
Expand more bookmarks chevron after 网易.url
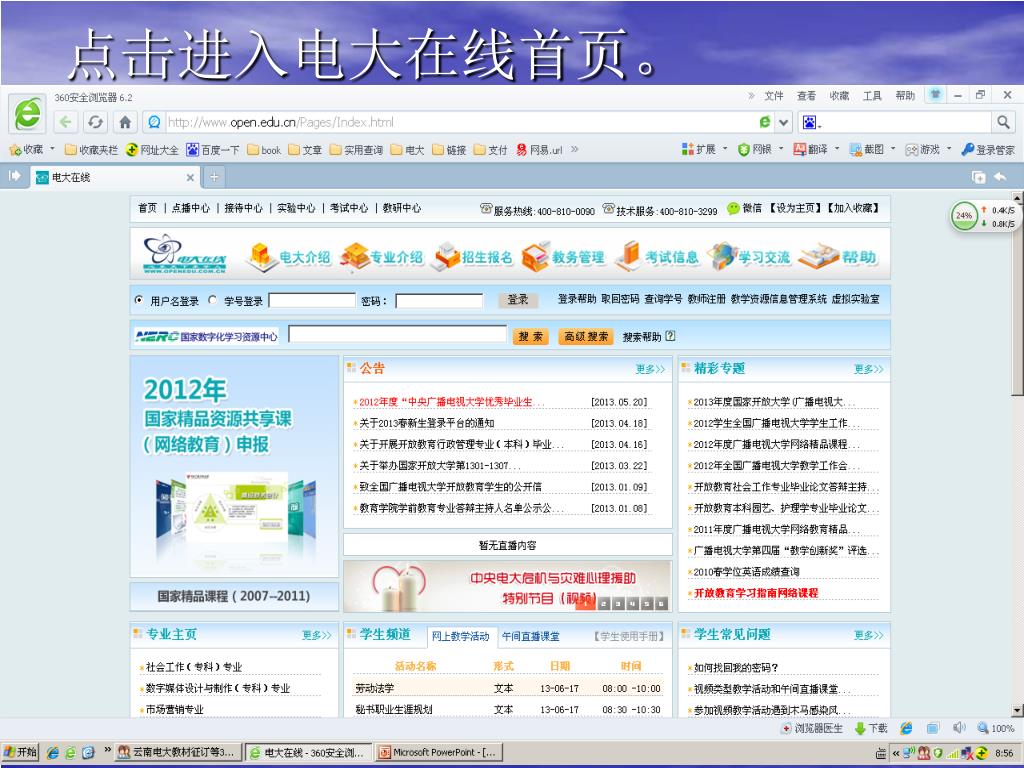coord(575,149)
